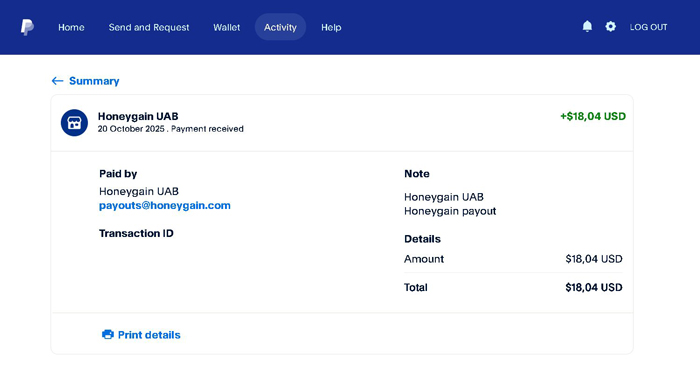
Task: Go to the Home menu item
Action: (x=71, y=27)
